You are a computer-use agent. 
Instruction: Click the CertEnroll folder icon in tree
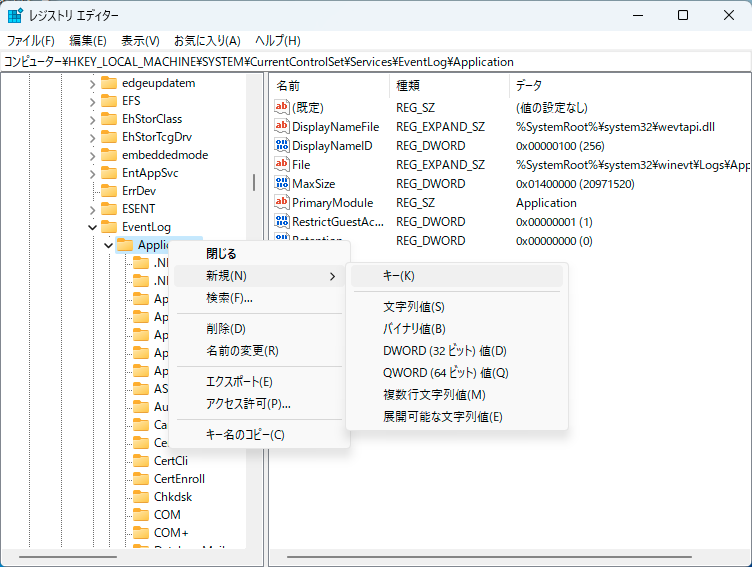click(141, 479)
